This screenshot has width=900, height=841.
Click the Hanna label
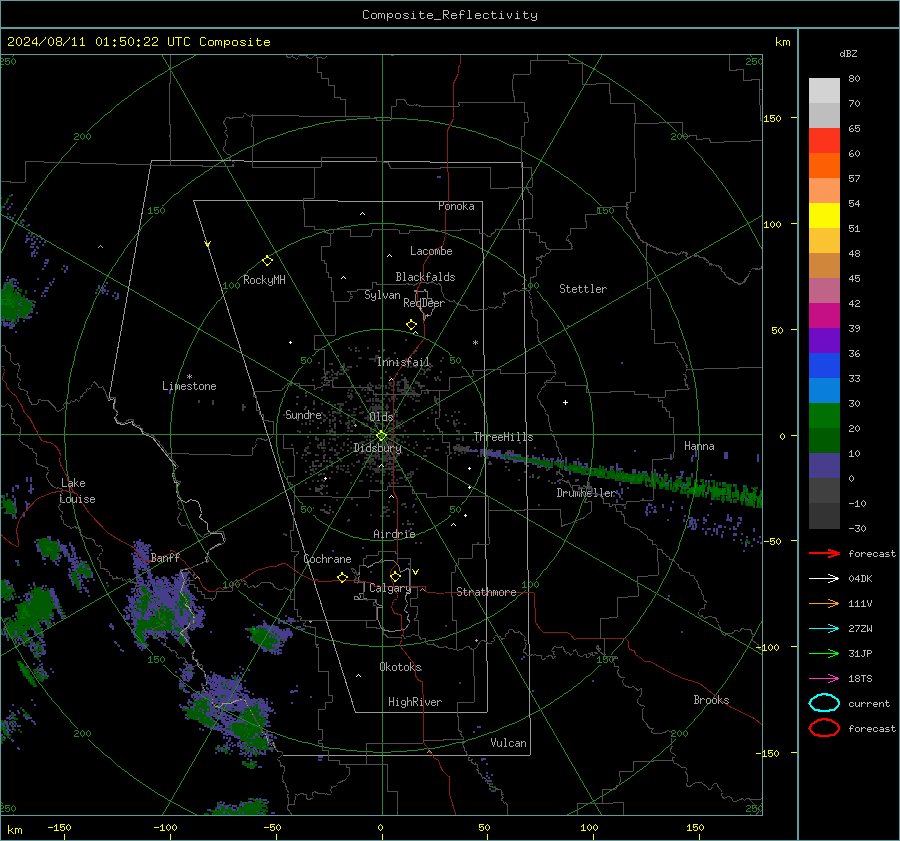[x=699, y=446]
